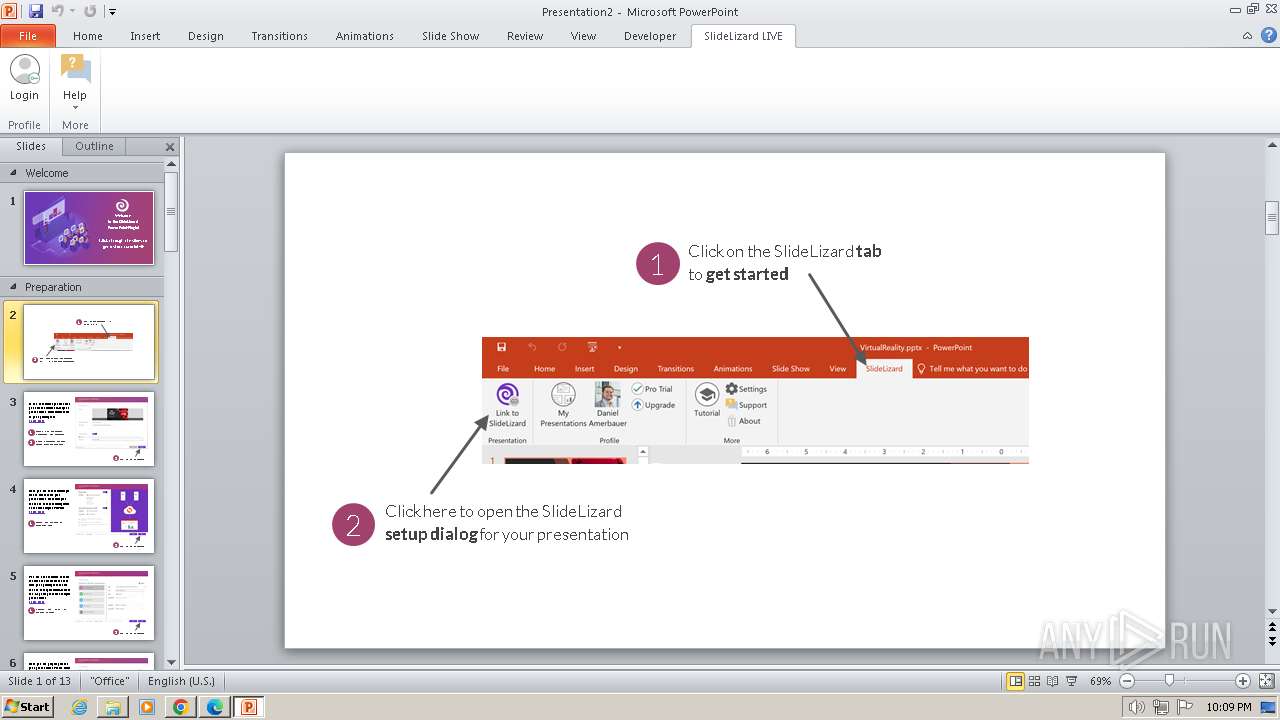Viewport: 1280px width, 720px height.
Task: Click the Action Center flag tray icon
Action: pos(1184,707)
